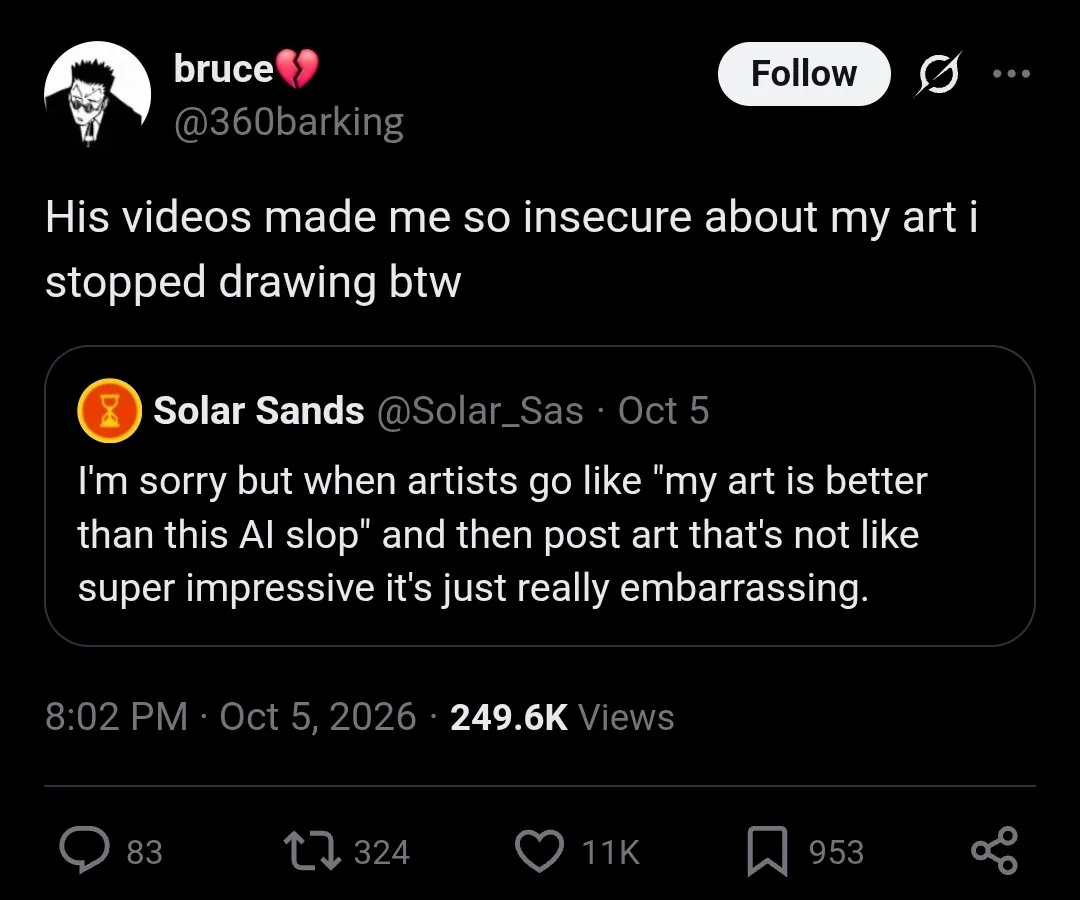Open the share icon

(995, 851)
